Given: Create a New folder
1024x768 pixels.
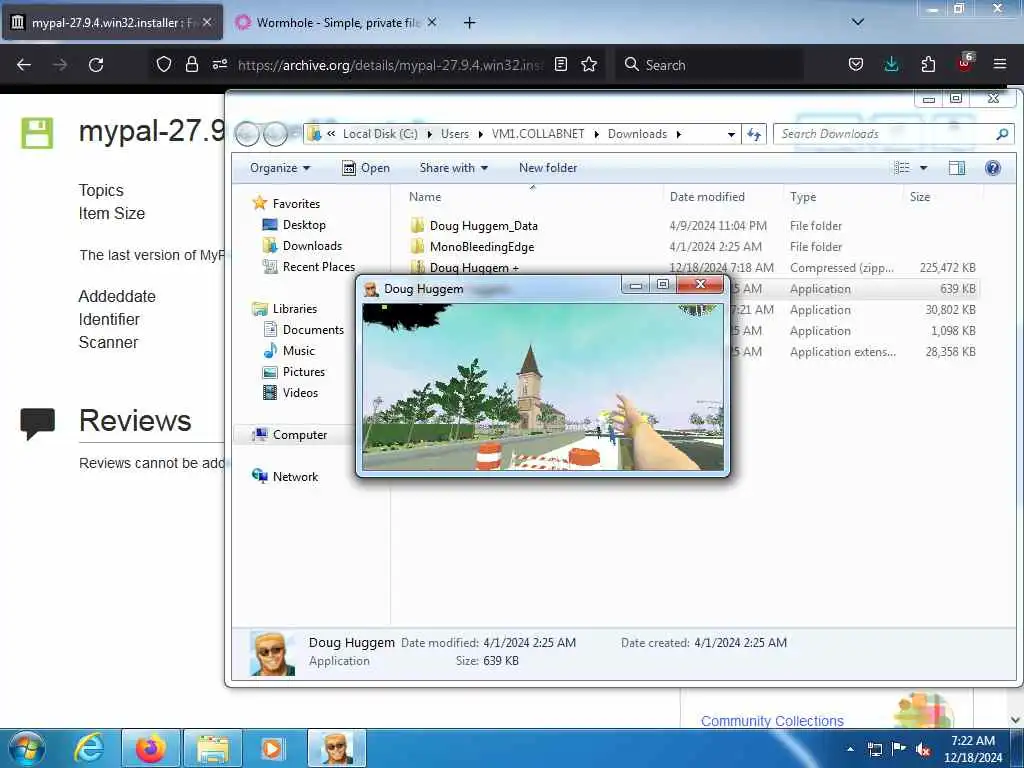Looking at the screenshot, I should [548, 168].
